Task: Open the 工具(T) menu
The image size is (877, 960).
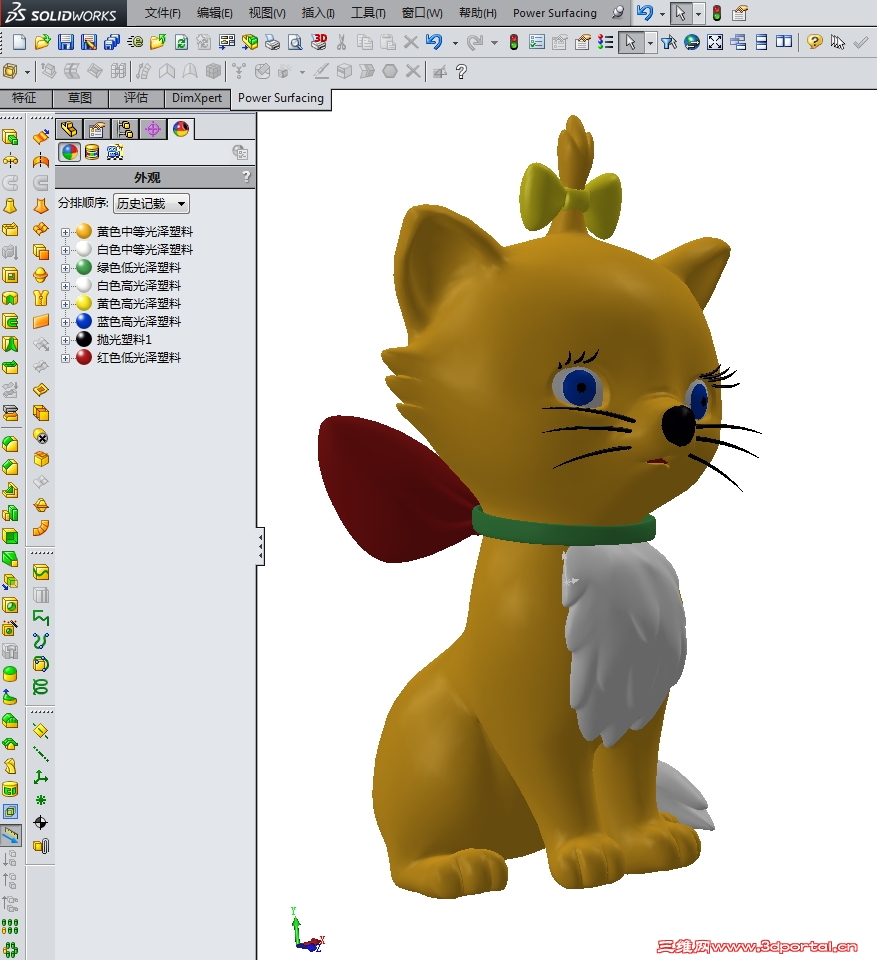Action: pos(369,13)
